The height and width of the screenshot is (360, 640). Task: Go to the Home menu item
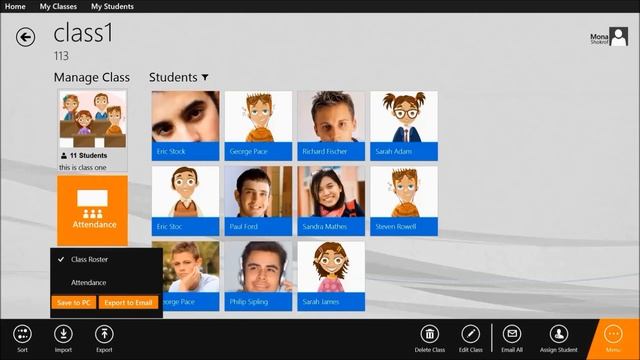pyautogui.click(x=15, y=6)
